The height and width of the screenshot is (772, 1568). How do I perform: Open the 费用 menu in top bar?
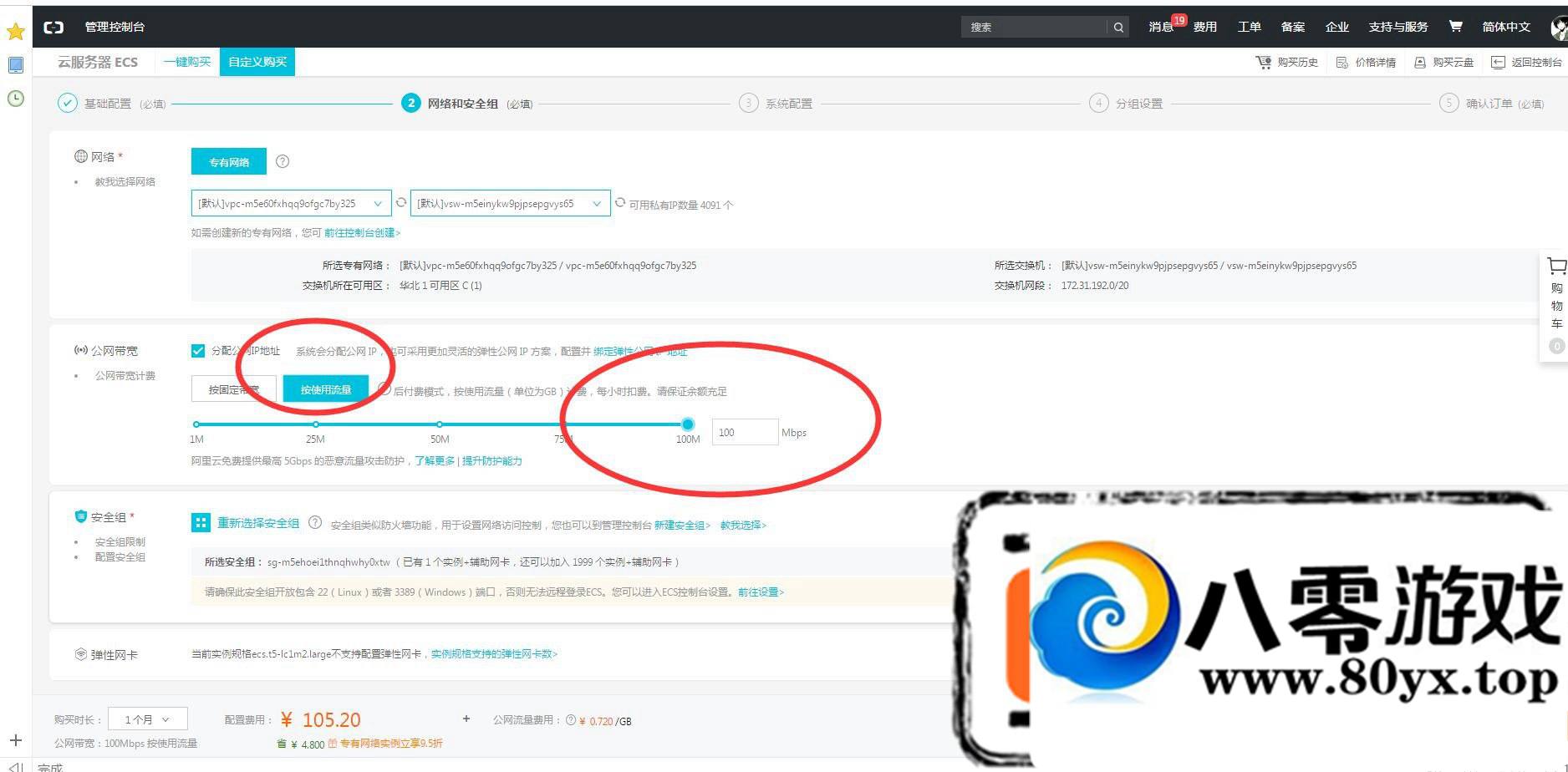(x=1204, y=28)
